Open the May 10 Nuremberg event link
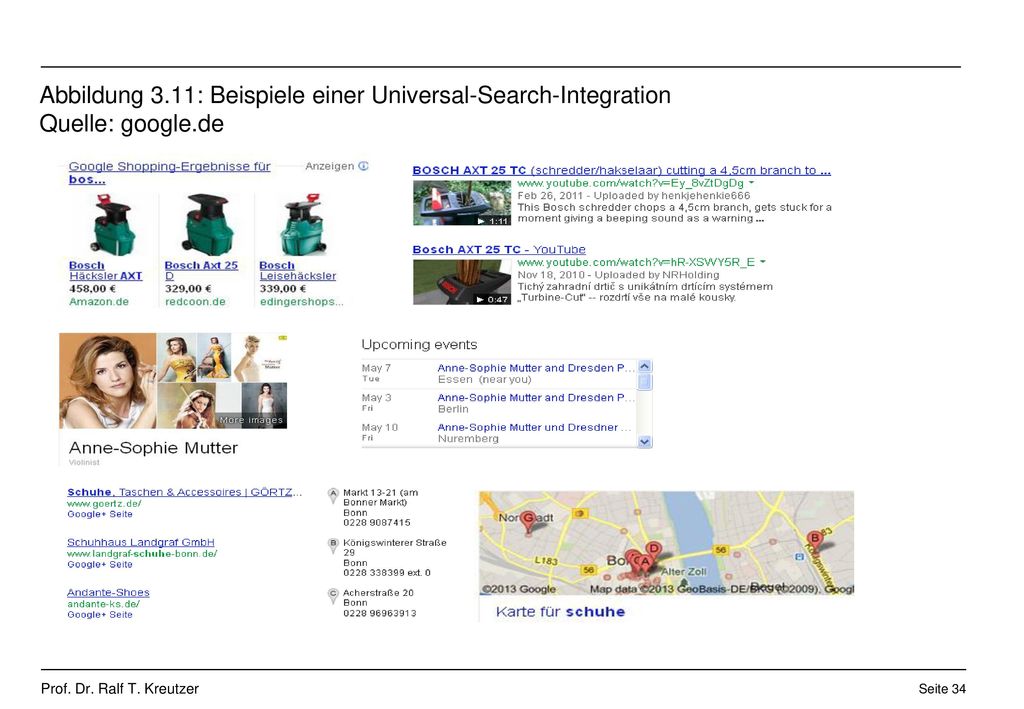The height and width of the screenshot is (709, 1024). (534, 427)
